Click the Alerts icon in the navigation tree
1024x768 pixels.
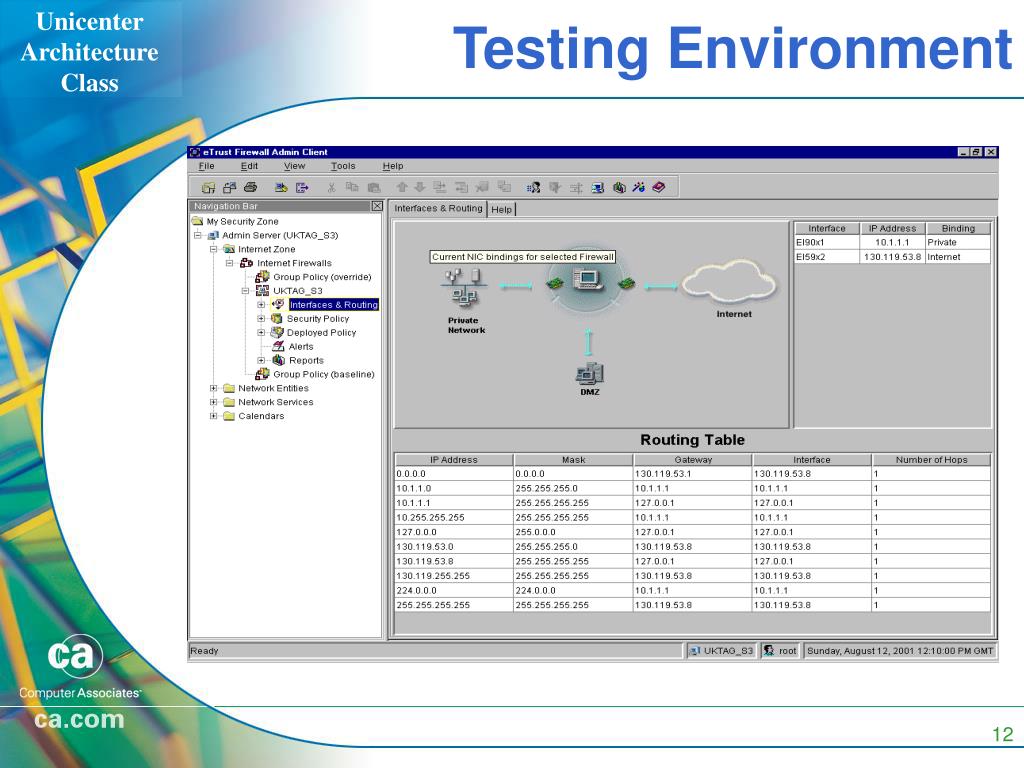[278, 346]
